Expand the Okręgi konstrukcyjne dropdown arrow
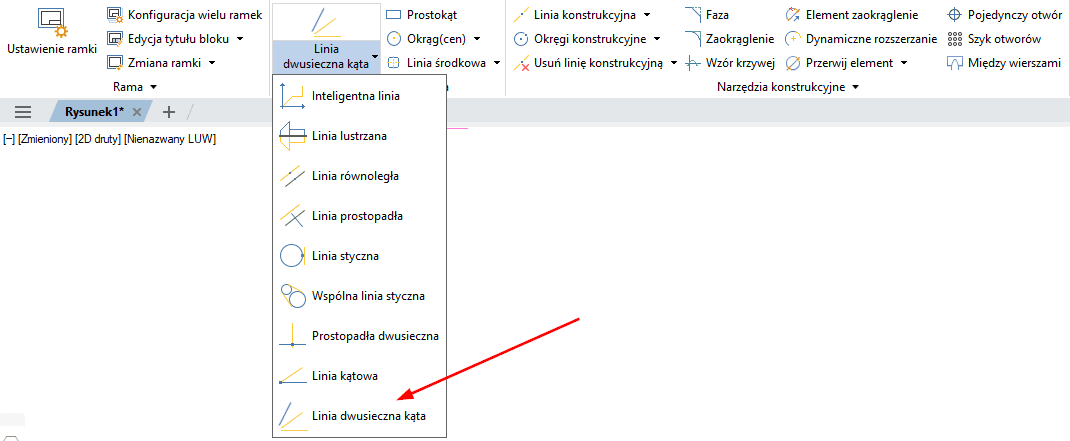The width and height of the screenshot is (1070, 441). click(656, 39)
